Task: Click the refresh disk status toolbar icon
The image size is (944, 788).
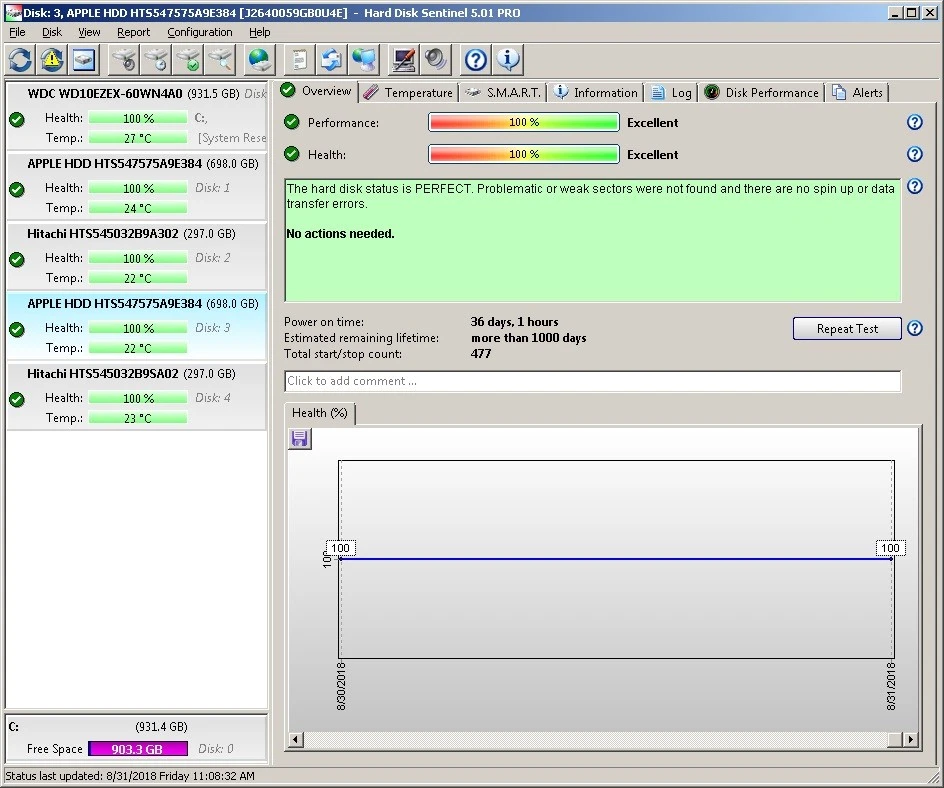Action: coord(20,60)
